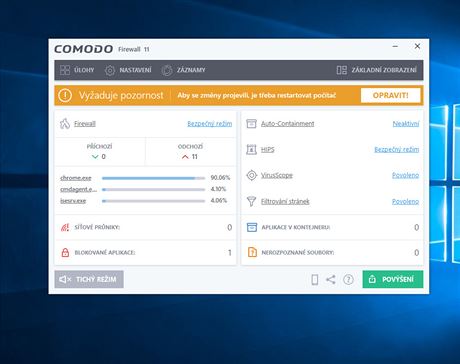Change Firewall Bezpečný režim mode
460x364 pixels.
pyautogui.click(x=210, y=124)
